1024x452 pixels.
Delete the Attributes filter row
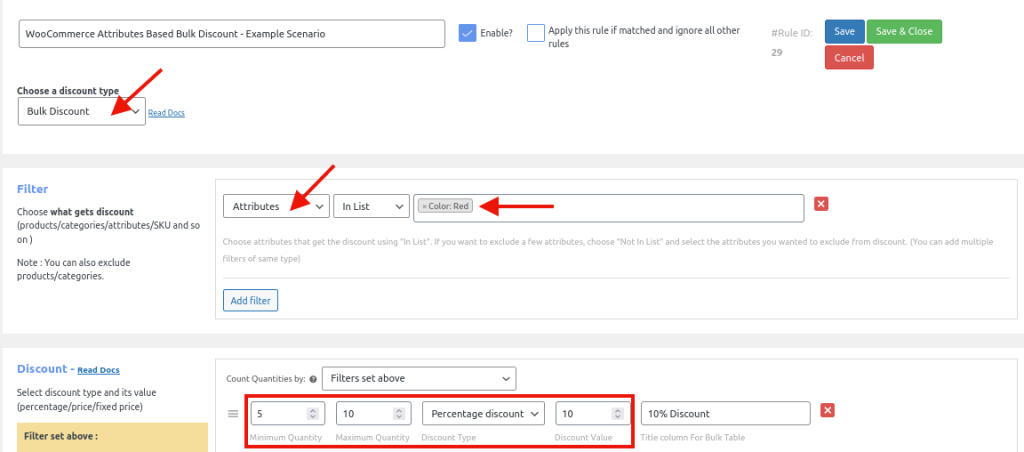click(821, 204)
